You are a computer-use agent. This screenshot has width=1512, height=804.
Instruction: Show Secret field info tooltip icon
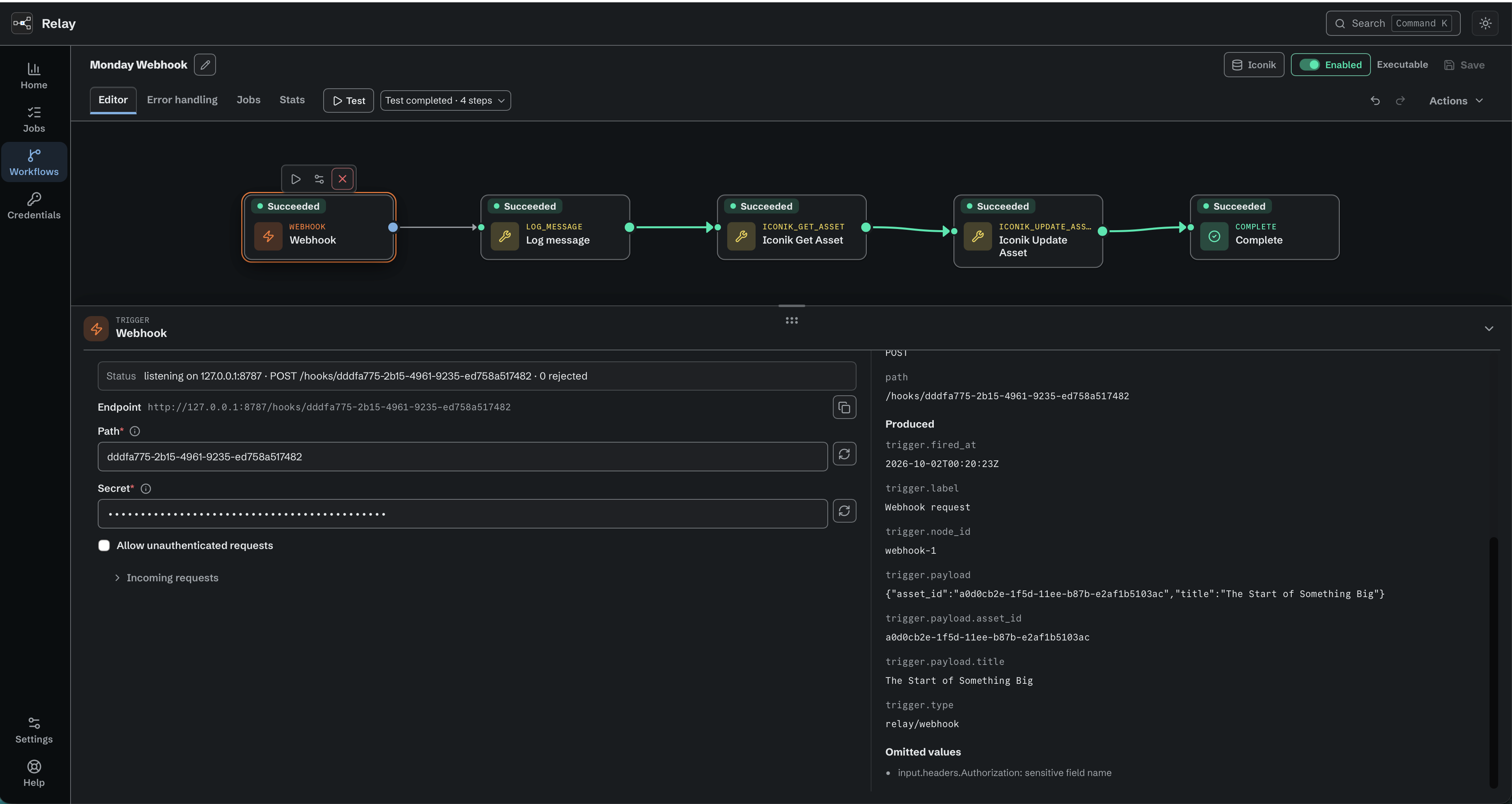pyautogui.click(x=146, y=488)
